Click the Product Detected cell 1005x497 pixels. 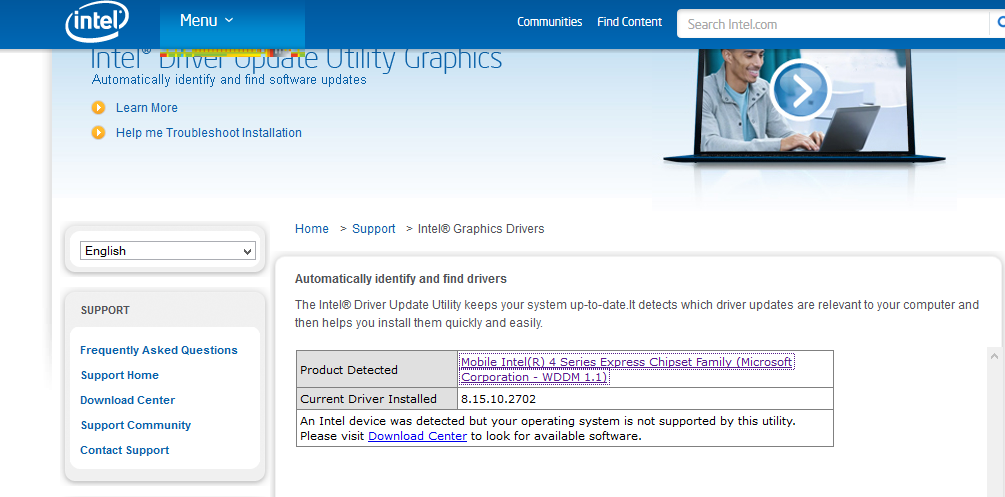(377, 369)
